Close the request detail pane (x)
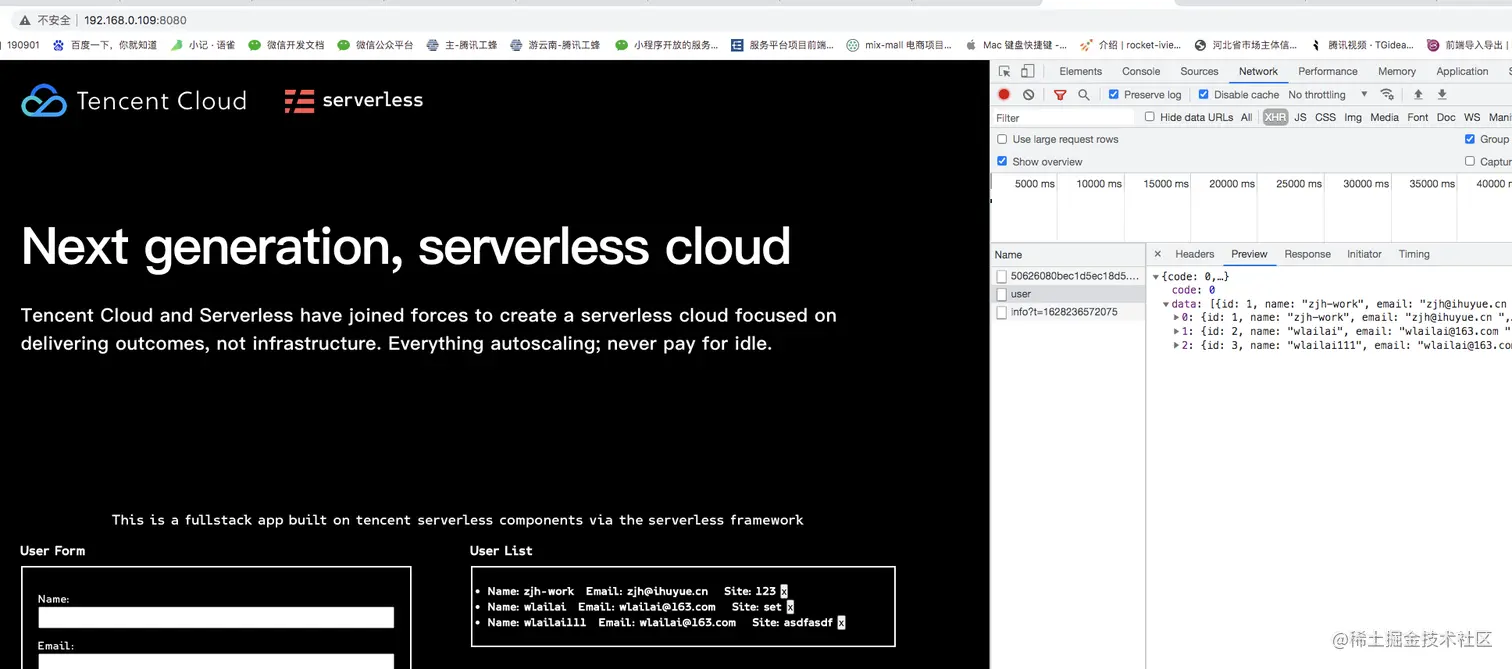This screenshot has height=669, width=1512. tap(1158, 254)
